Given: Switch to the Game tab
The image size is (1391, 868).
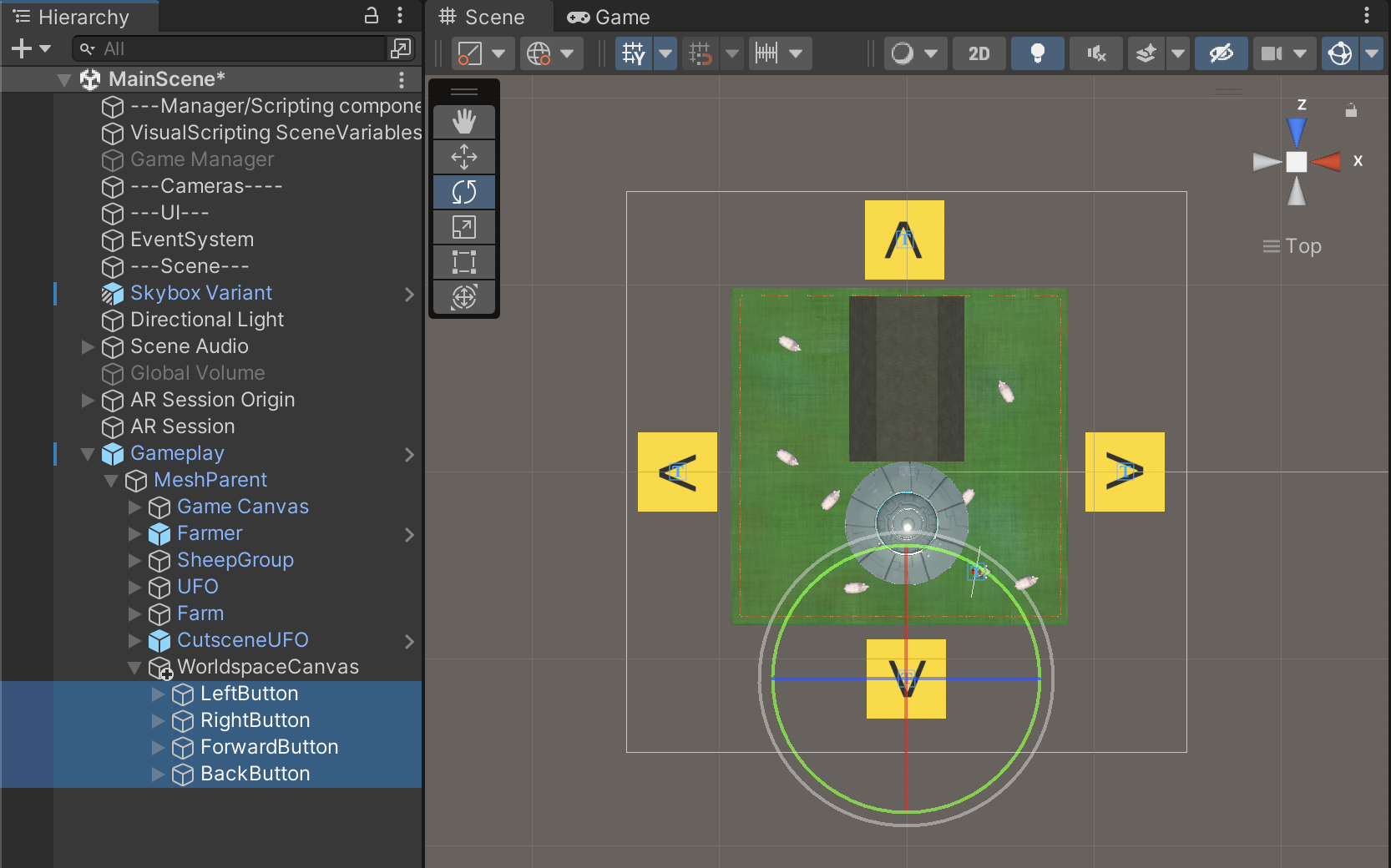Looking at the screenshot, I should (609, 18).
